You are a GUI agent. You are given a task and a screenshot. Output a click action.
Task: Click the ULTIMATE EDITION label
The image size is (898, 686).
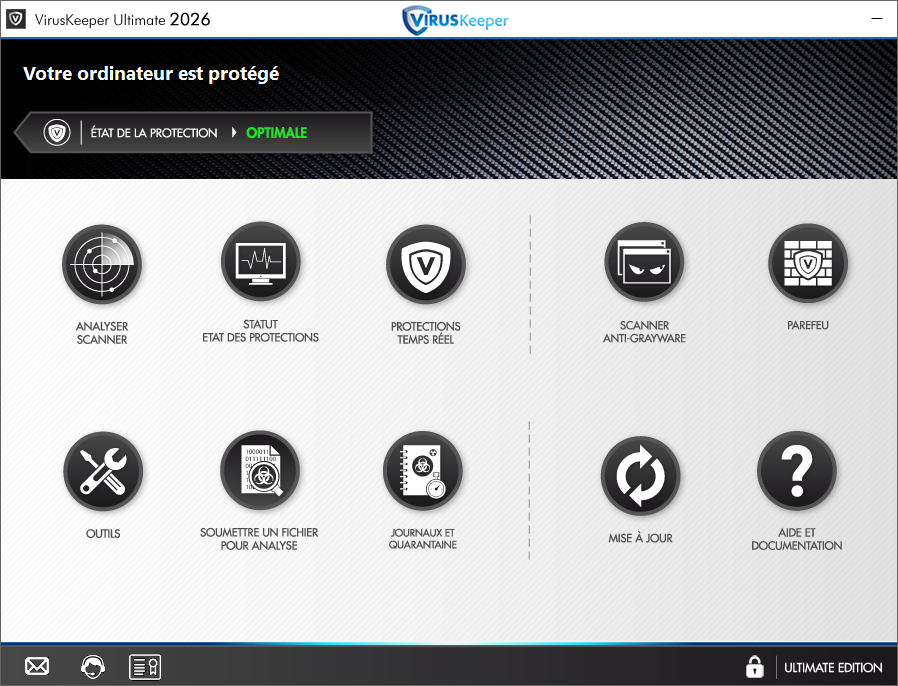(833, 667)
